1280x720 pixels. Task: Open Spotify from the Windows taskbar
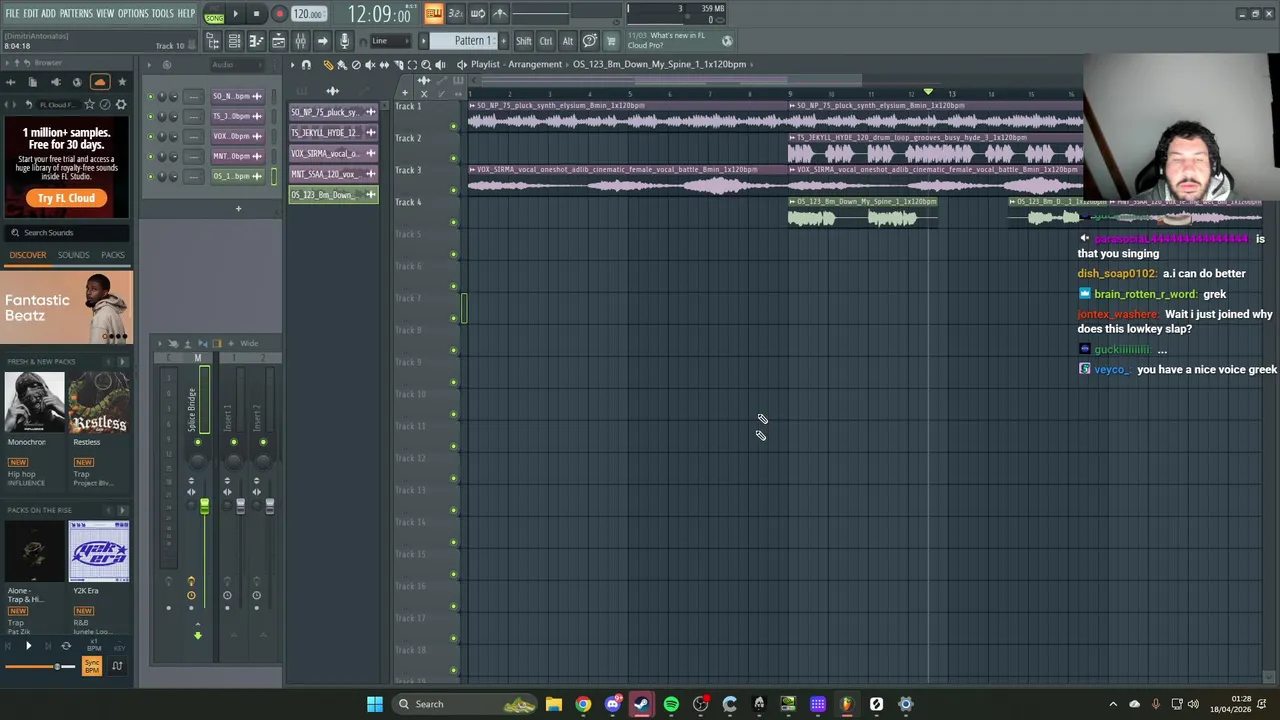pyautogui.click(x=671, y=704)
